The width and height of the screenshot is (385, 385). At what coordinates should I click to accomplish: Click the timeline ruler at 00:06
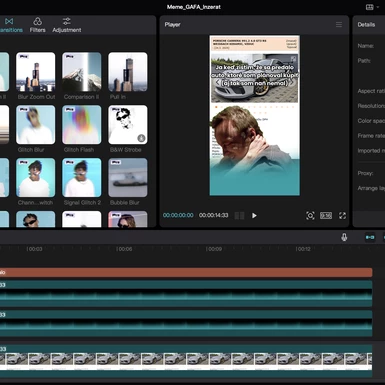click(124, 249)
